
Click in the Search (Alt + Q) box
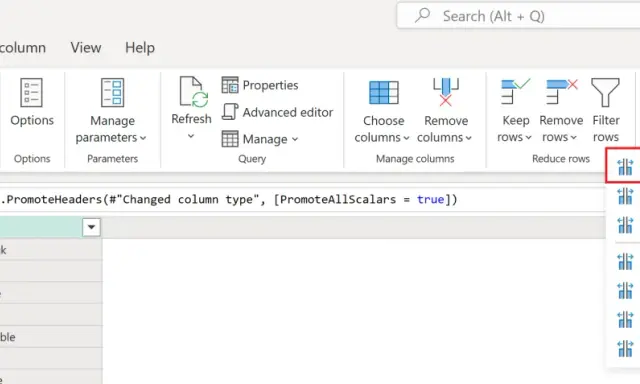518,16
